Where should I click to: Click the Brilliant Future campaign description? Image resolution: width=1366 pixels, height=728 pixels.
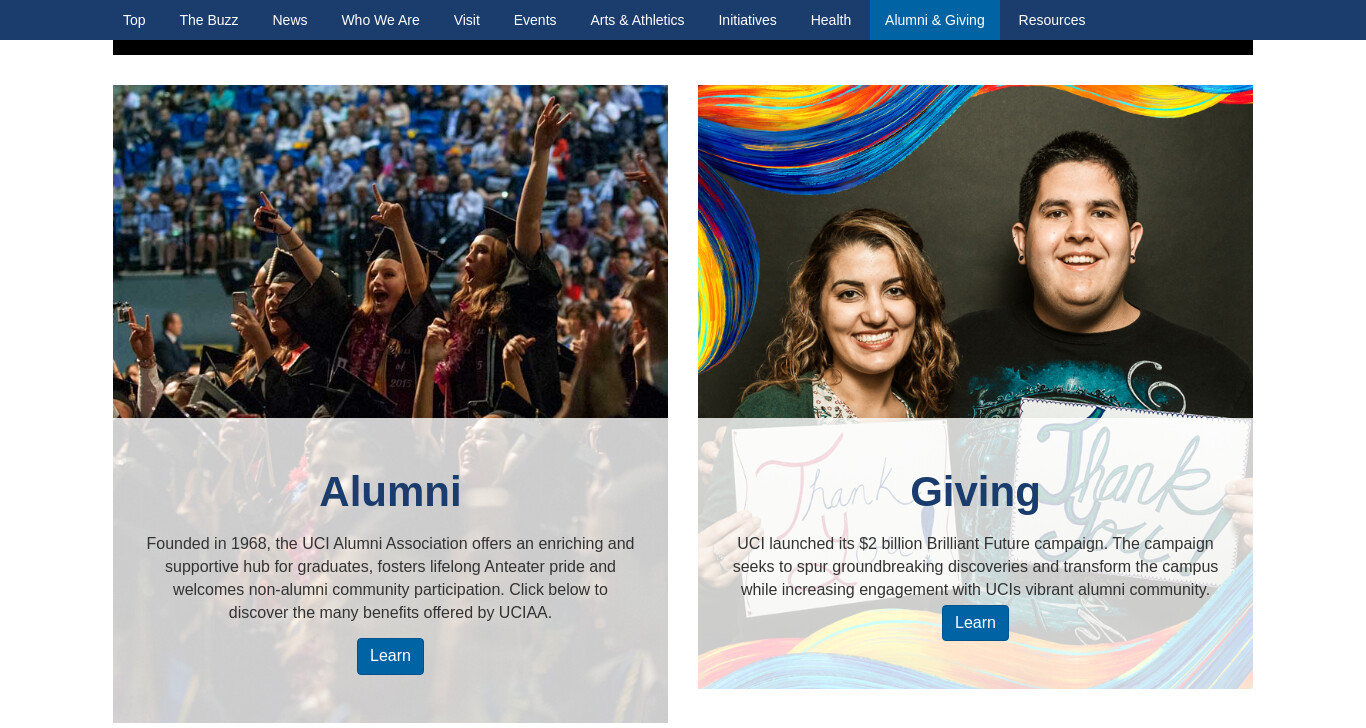pos(975,567)
